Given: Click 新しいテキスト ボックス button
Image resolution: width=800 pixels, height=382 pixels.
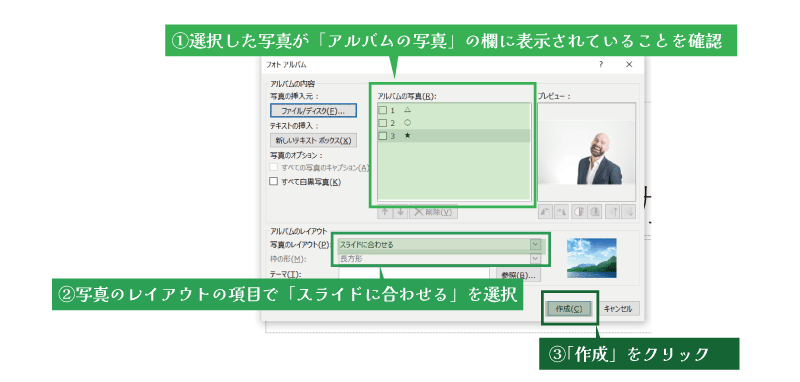Looking at the screenshot, I should 313,140.
